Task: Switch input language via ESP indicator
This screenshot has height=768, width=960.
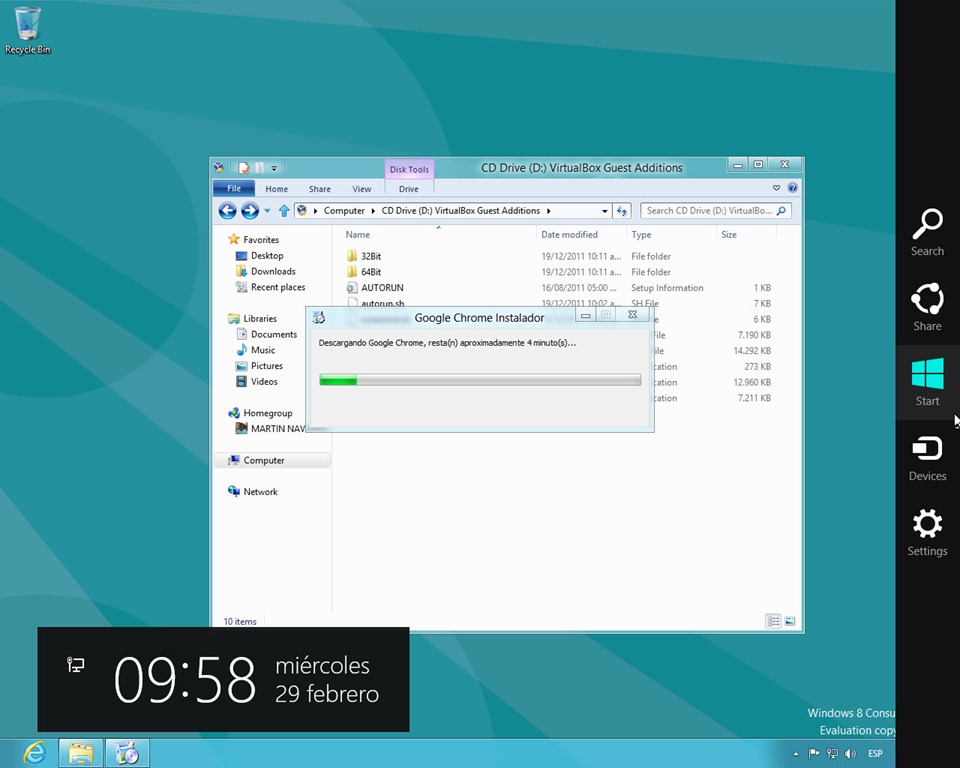Action: pyautogui.click(x=876, y=753)
